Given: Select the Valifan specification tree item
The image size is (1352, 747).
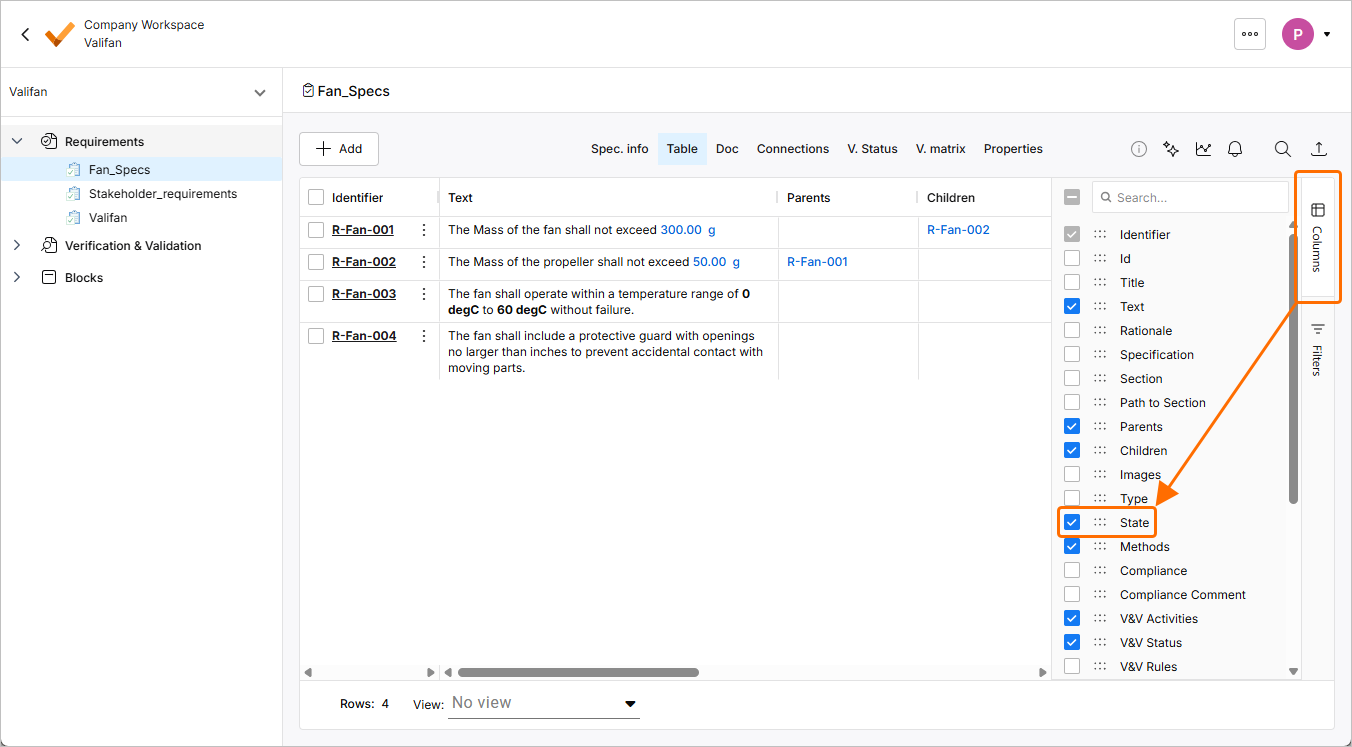Looking at the screenshot, I should click(108, 218).
